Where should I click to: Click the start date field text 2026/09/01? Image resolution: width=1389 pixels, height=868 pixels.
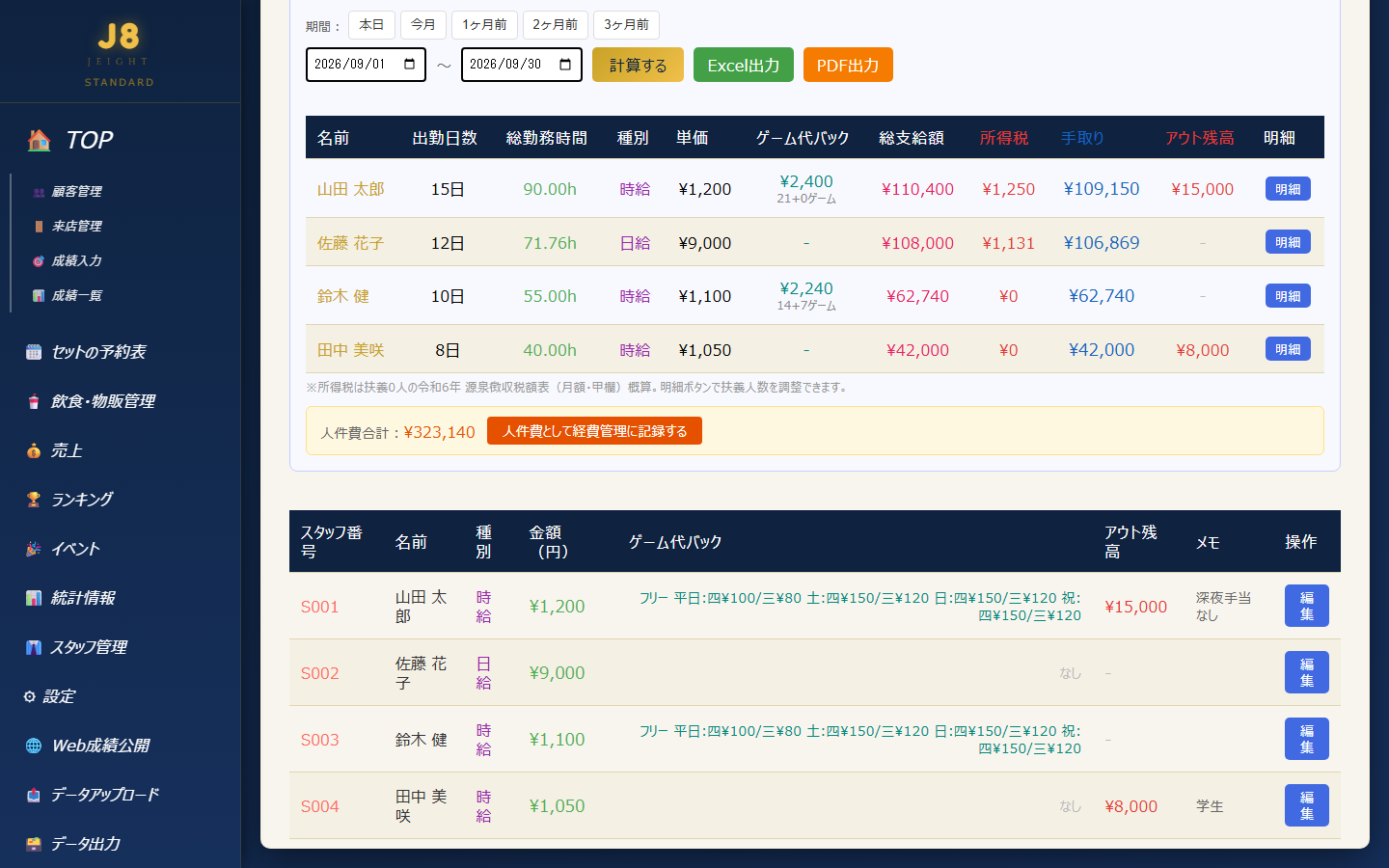click(x=349, y=65)
